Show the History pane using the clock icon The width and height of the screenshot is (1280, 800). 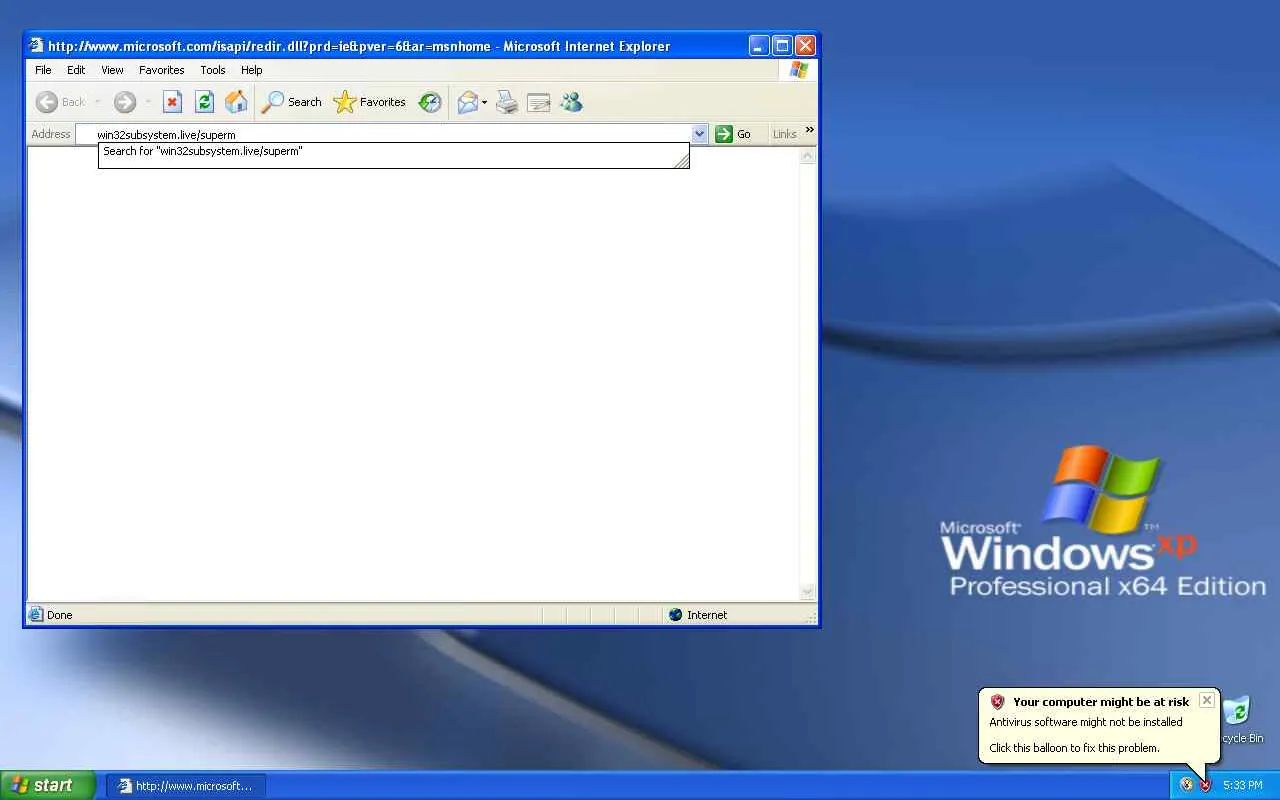click(430, 102)
